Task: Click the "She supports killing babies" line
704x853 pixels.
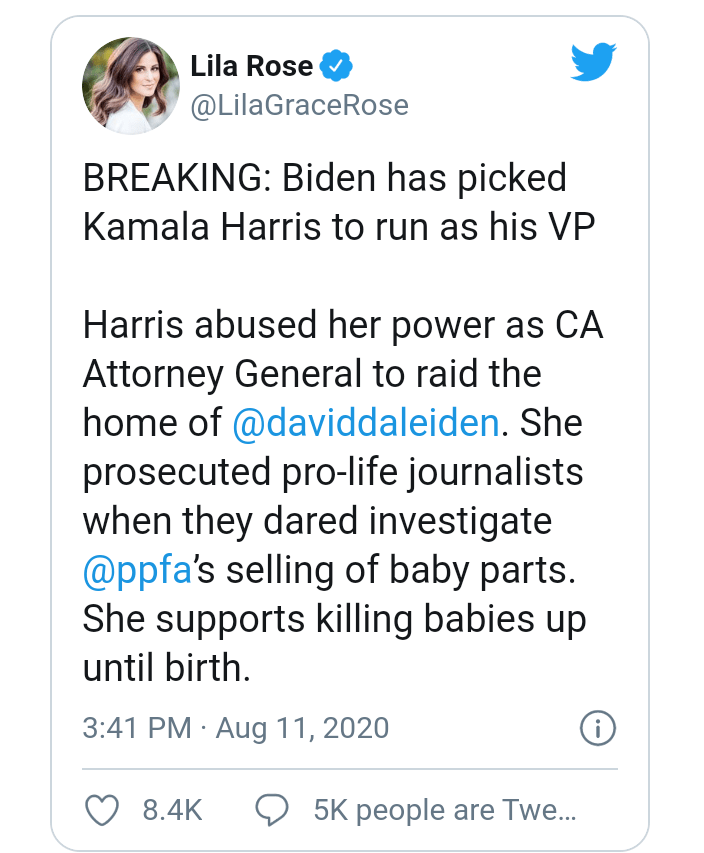Action: (x=334, y=618)
